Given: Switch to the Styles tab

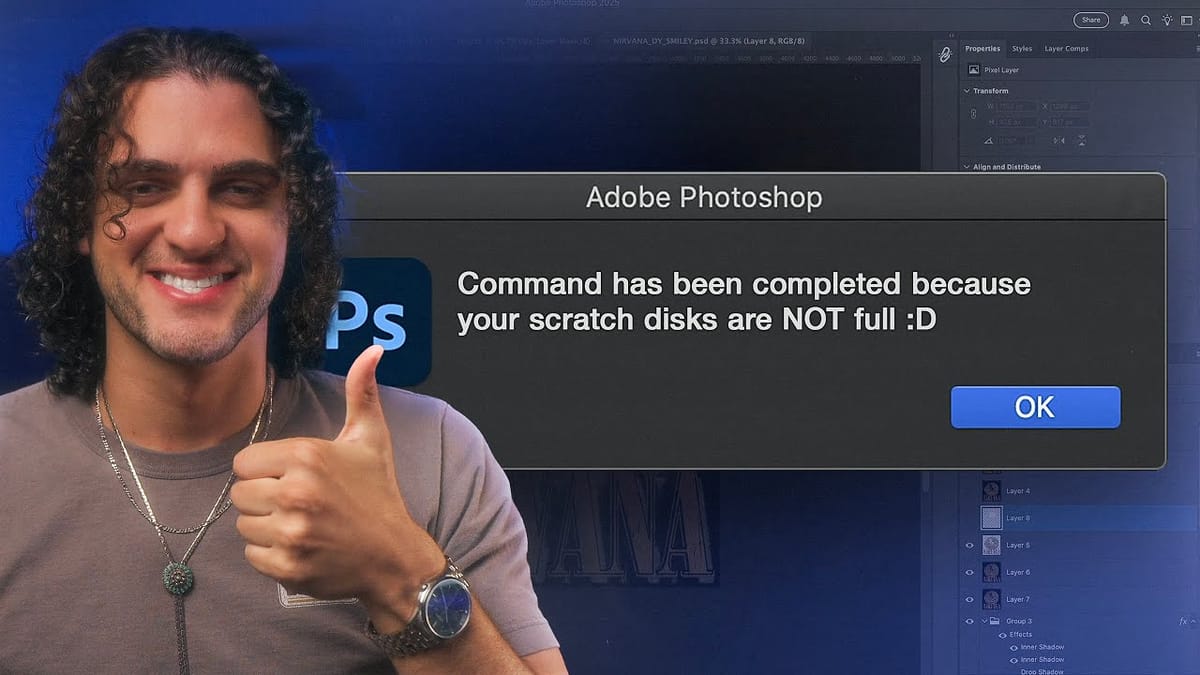Looking at the screenshot, I should point(1022,48).
